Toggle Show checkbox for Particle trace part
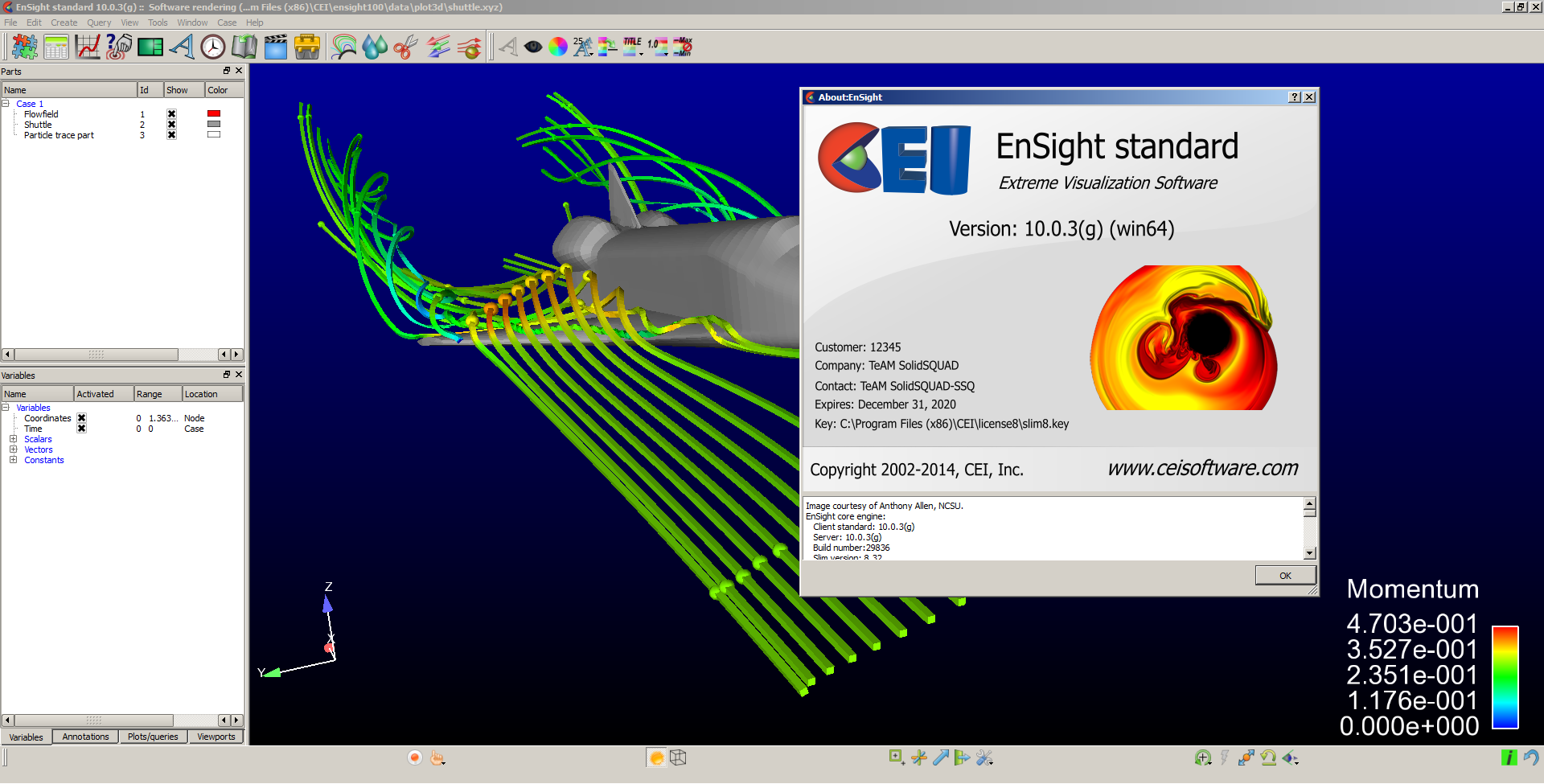The height and width of the screenshot is (784, 1544). tap(171, 135)
